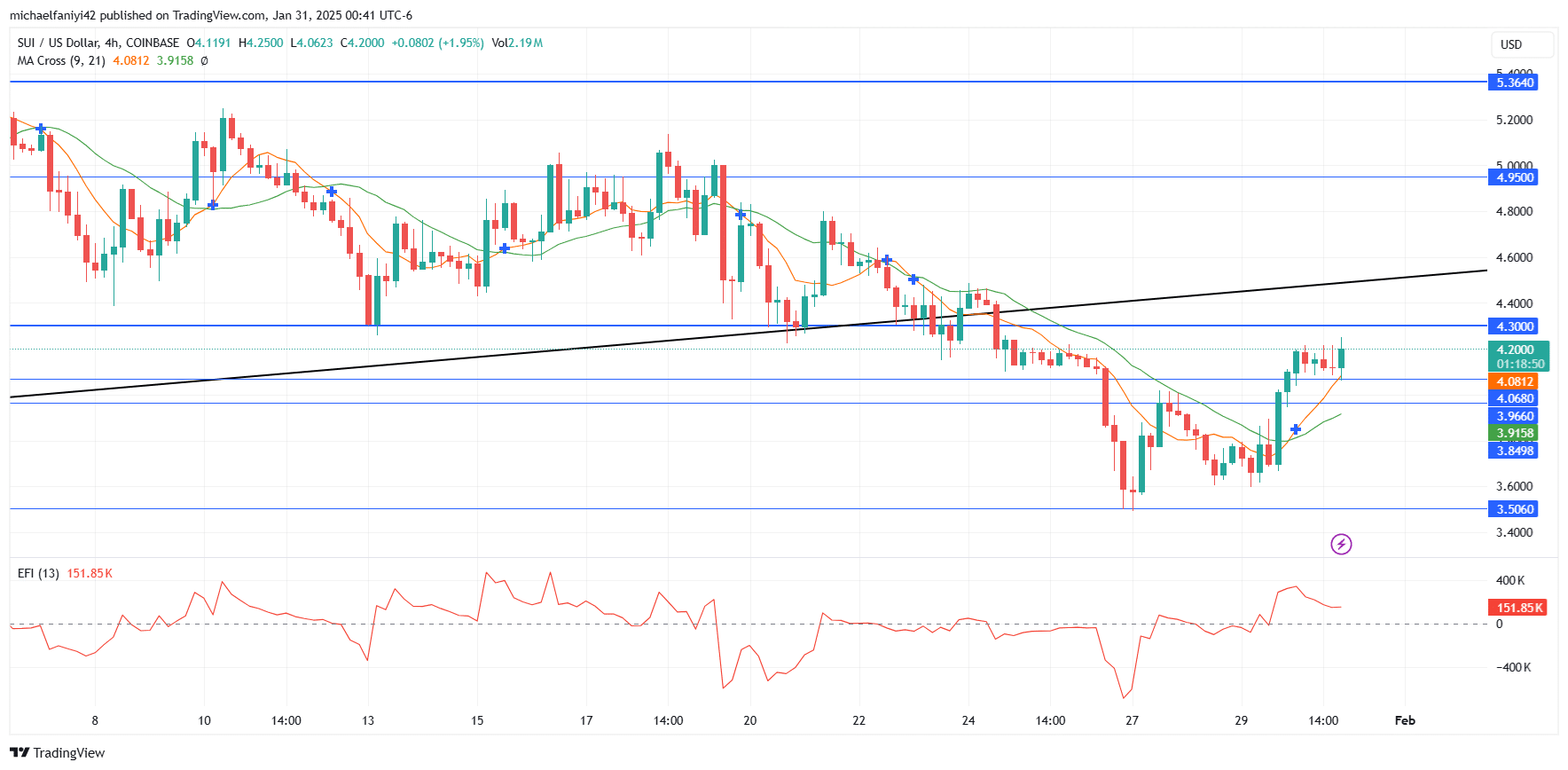Click the 151.85K value next to EFI (13)
The width and height of the screenshot is (1568, 770).
pyautogui.click(x=90, y=573)
